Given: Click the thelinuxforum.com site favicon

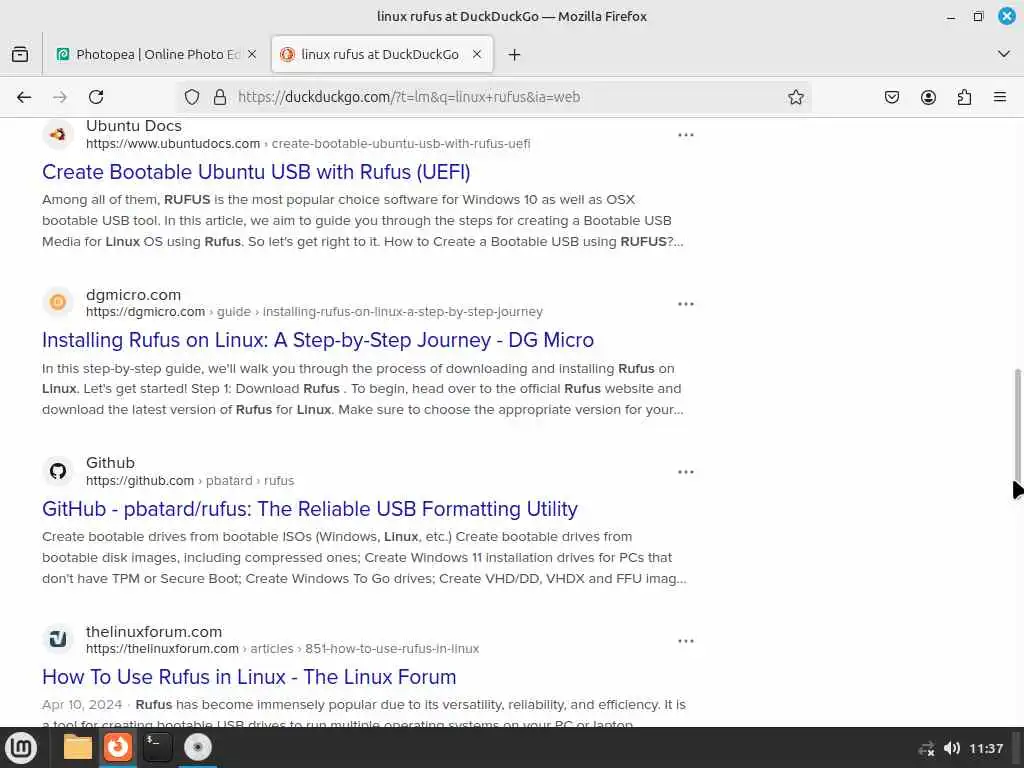Looking at the screenshot, I should tap(58, 639).
